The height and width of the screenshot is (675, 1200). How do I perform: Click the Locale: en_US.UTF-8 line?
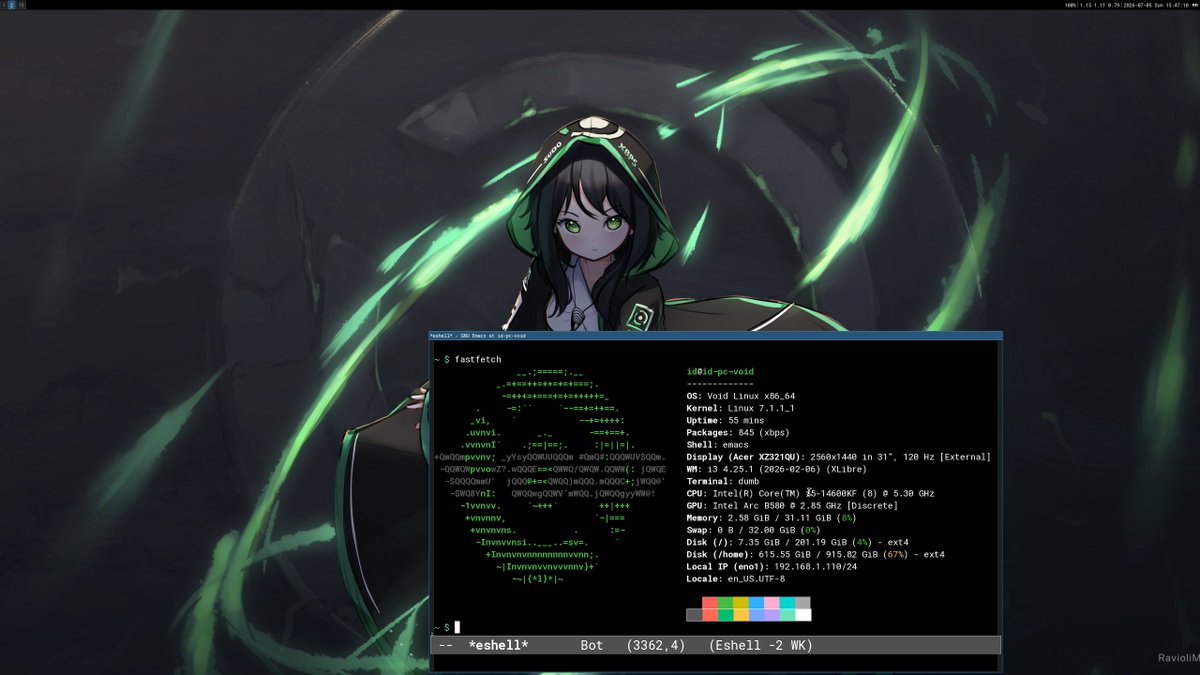[735, 579]
